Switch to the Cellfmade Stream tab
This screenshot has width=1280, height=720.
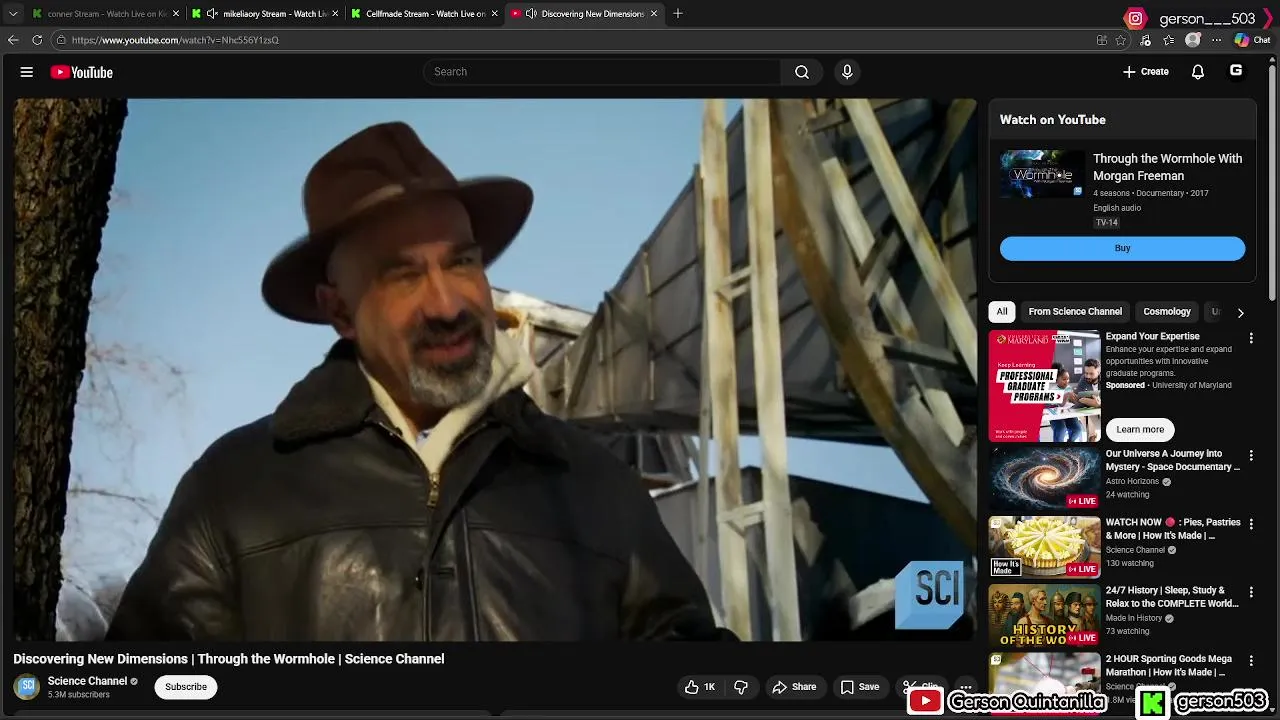425,14
